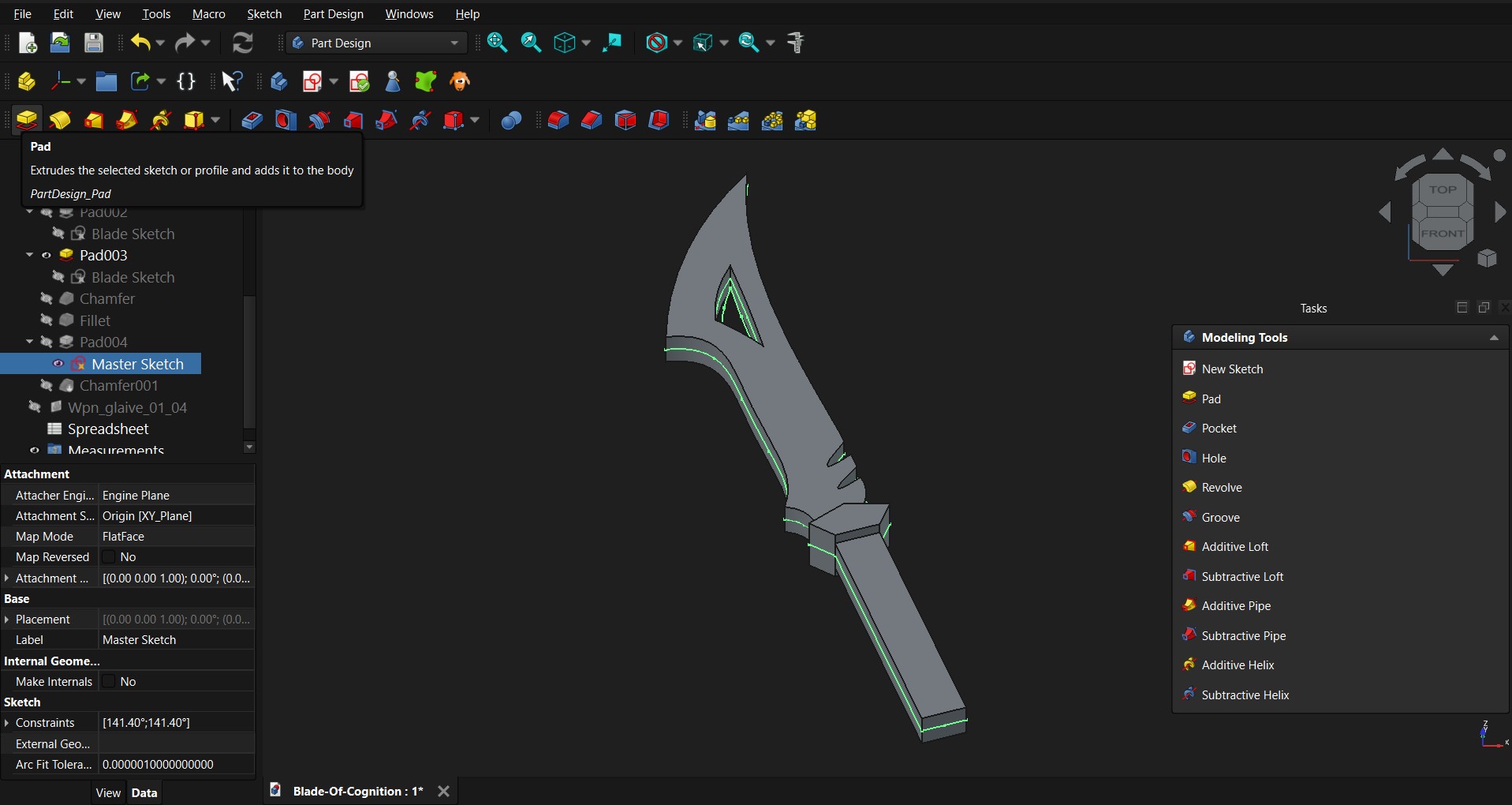This screenshot has height=805, width=1512.
Task: Expand the Constraints property row
Action: 7,723
